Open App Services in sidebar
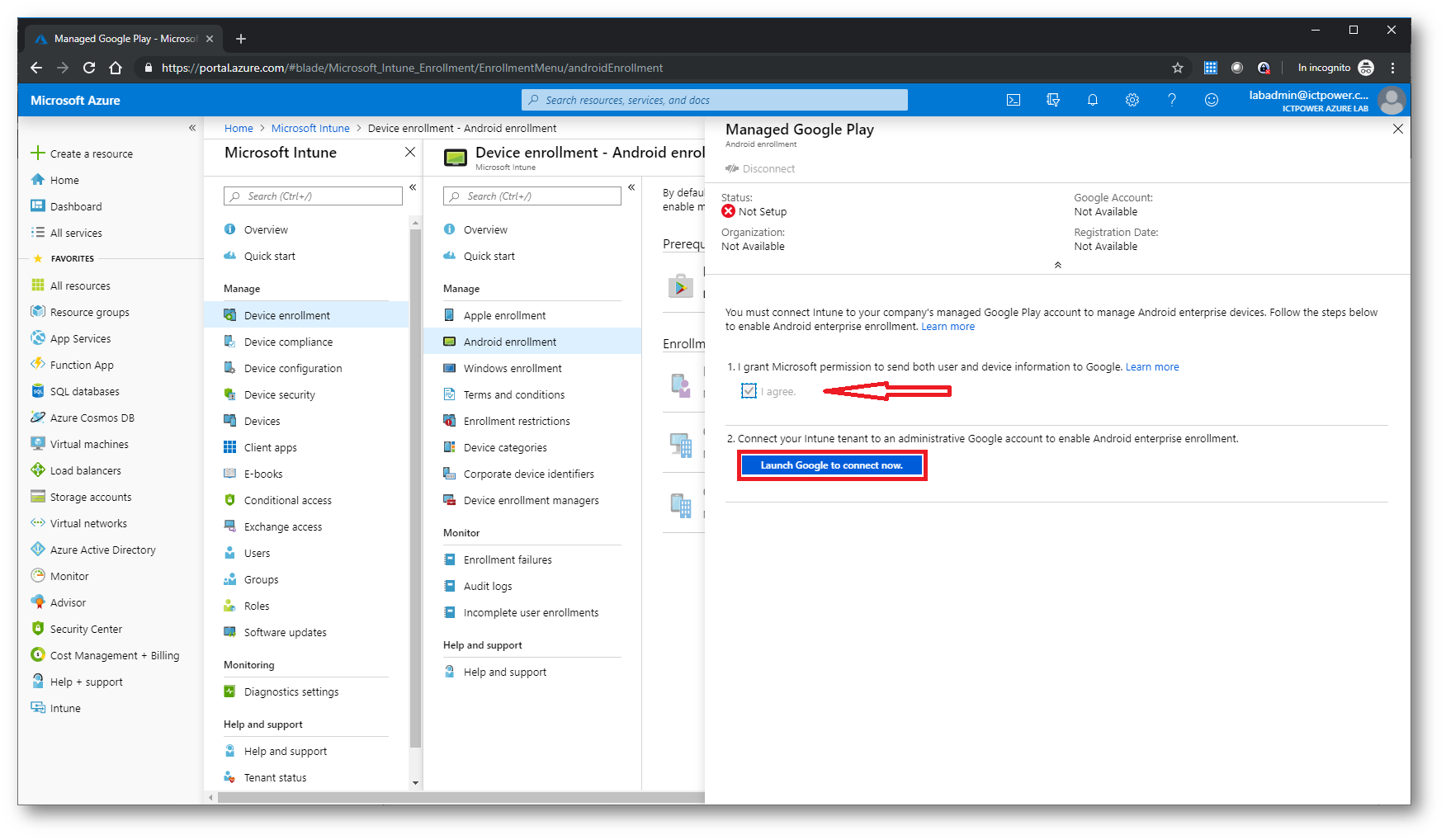The image size is (1446, 840). point(80,338)
